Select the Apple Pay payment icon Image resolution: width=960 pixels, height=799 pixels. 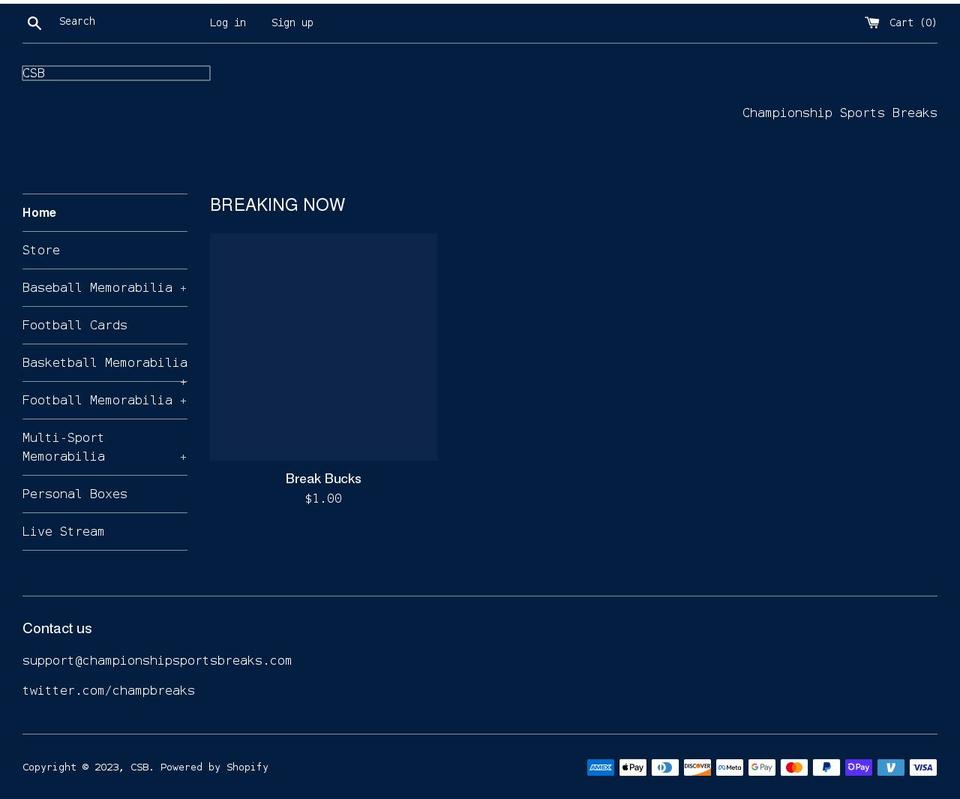point(632,767)
